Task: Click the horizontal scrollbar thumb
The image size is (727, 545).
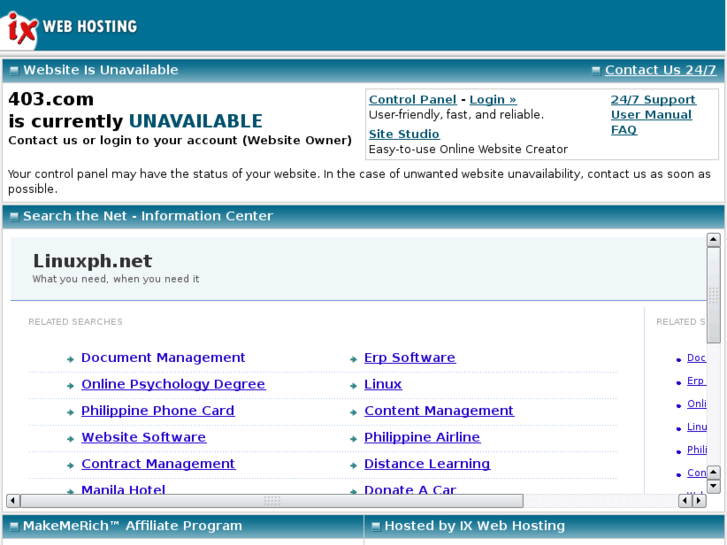Action: (272, 501)
